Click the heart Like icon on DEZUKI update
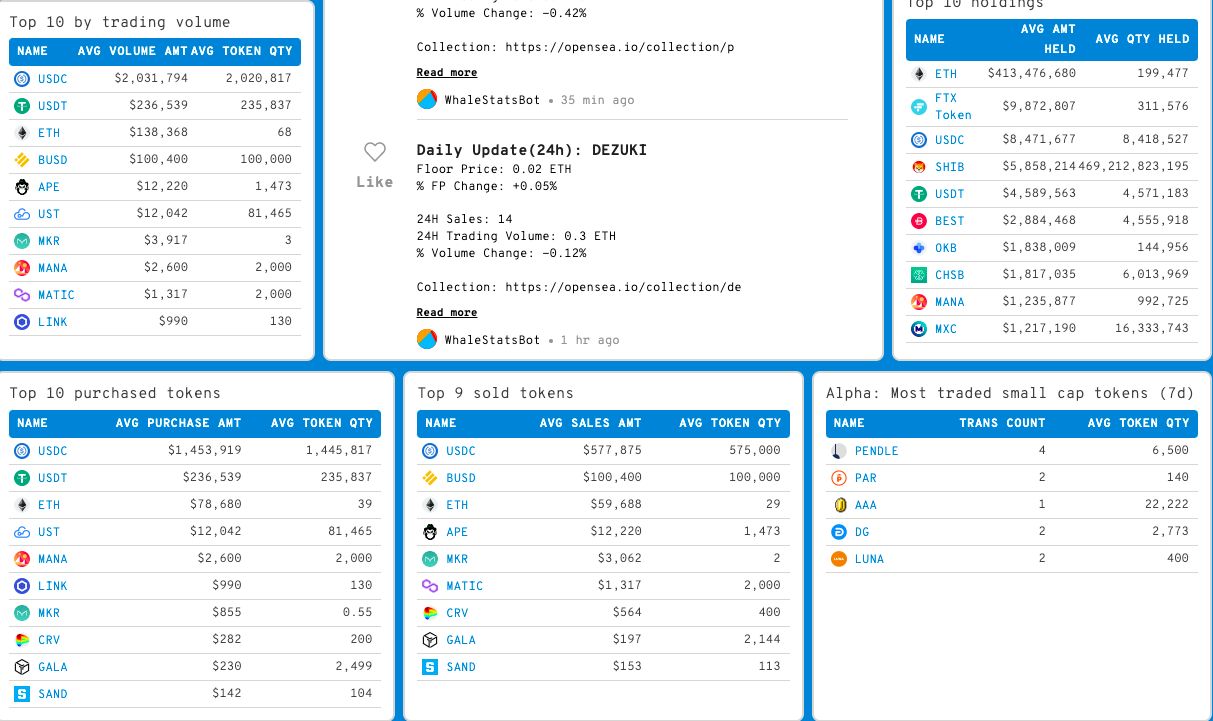 click(375, 152)
